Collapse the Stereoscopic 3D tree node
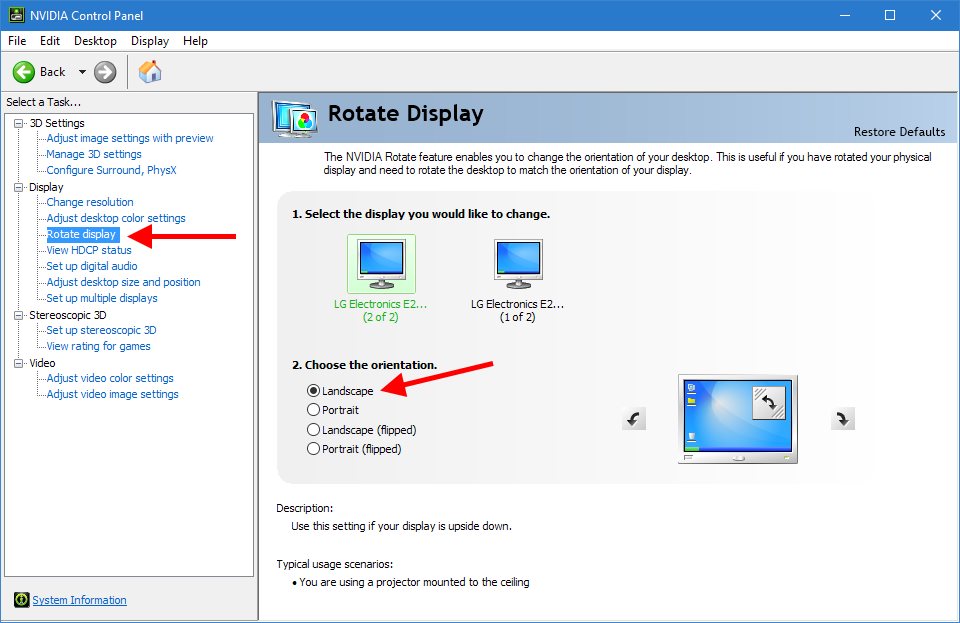 18,315
